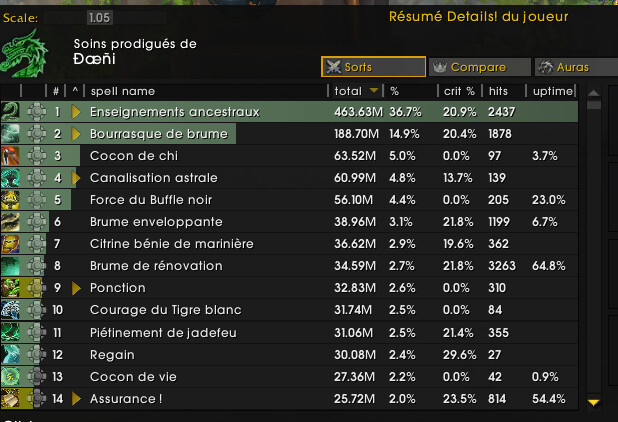Click the Citrine bénie de marinière icon
The width and height of the screenshot is (618, 422).
click(10, 244)
